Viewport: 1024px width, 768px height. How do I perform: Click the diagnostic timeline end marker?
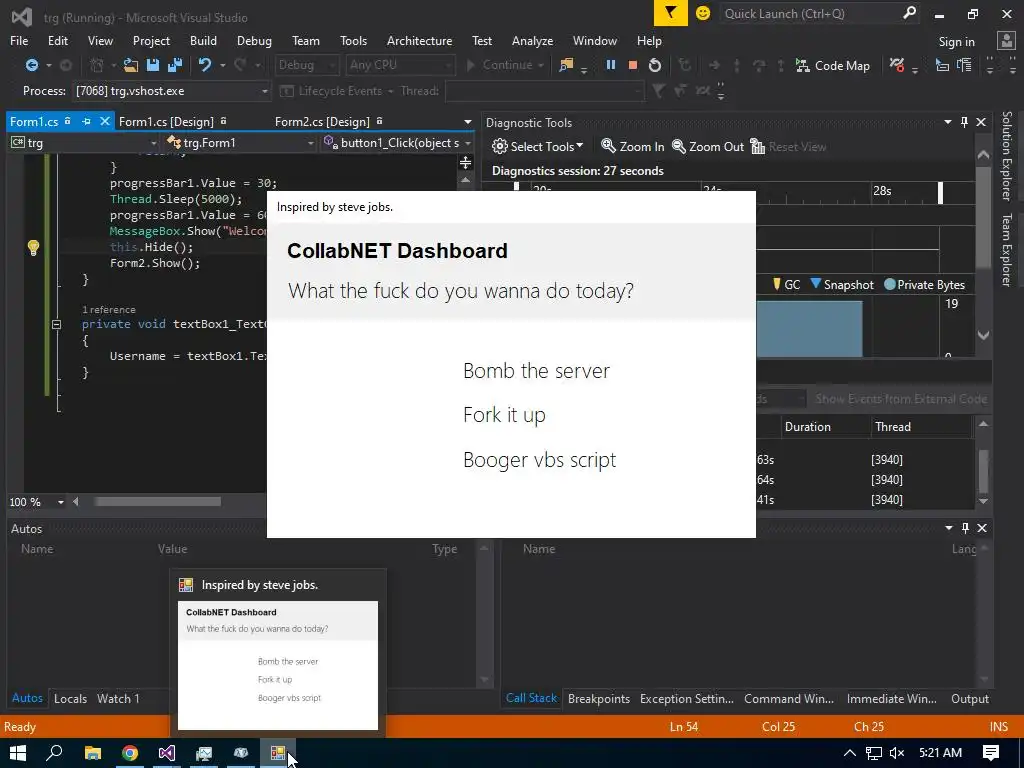[x=940, y=192]
